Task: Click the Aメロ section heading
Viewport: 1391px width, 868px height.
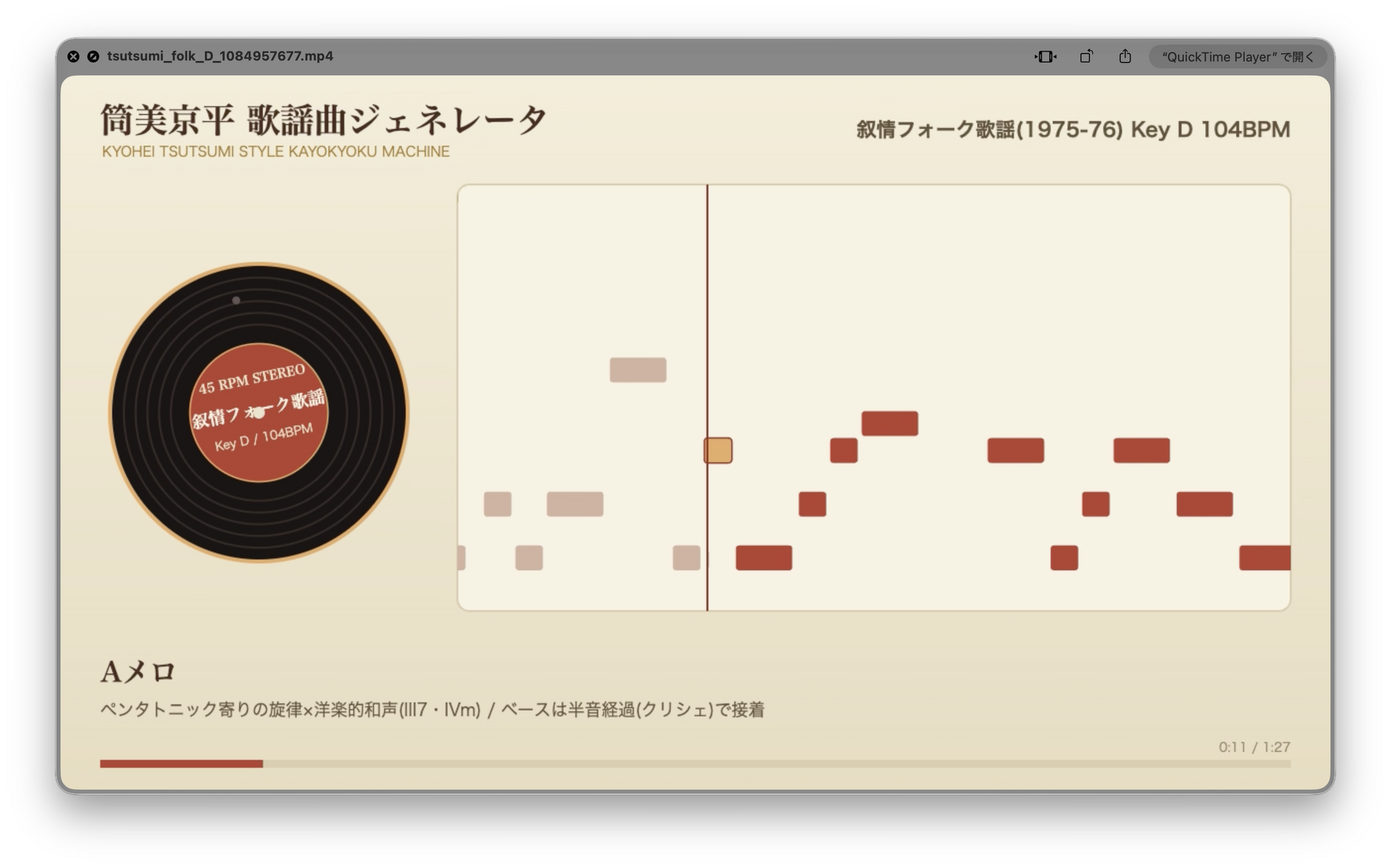Action: (138, 672)
